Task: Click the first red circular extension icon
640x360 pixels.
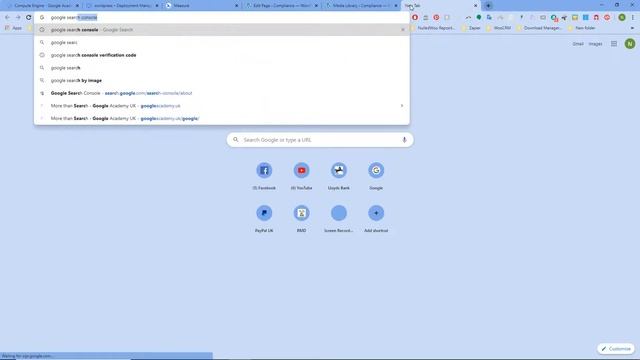Action: tap(415, 18)
